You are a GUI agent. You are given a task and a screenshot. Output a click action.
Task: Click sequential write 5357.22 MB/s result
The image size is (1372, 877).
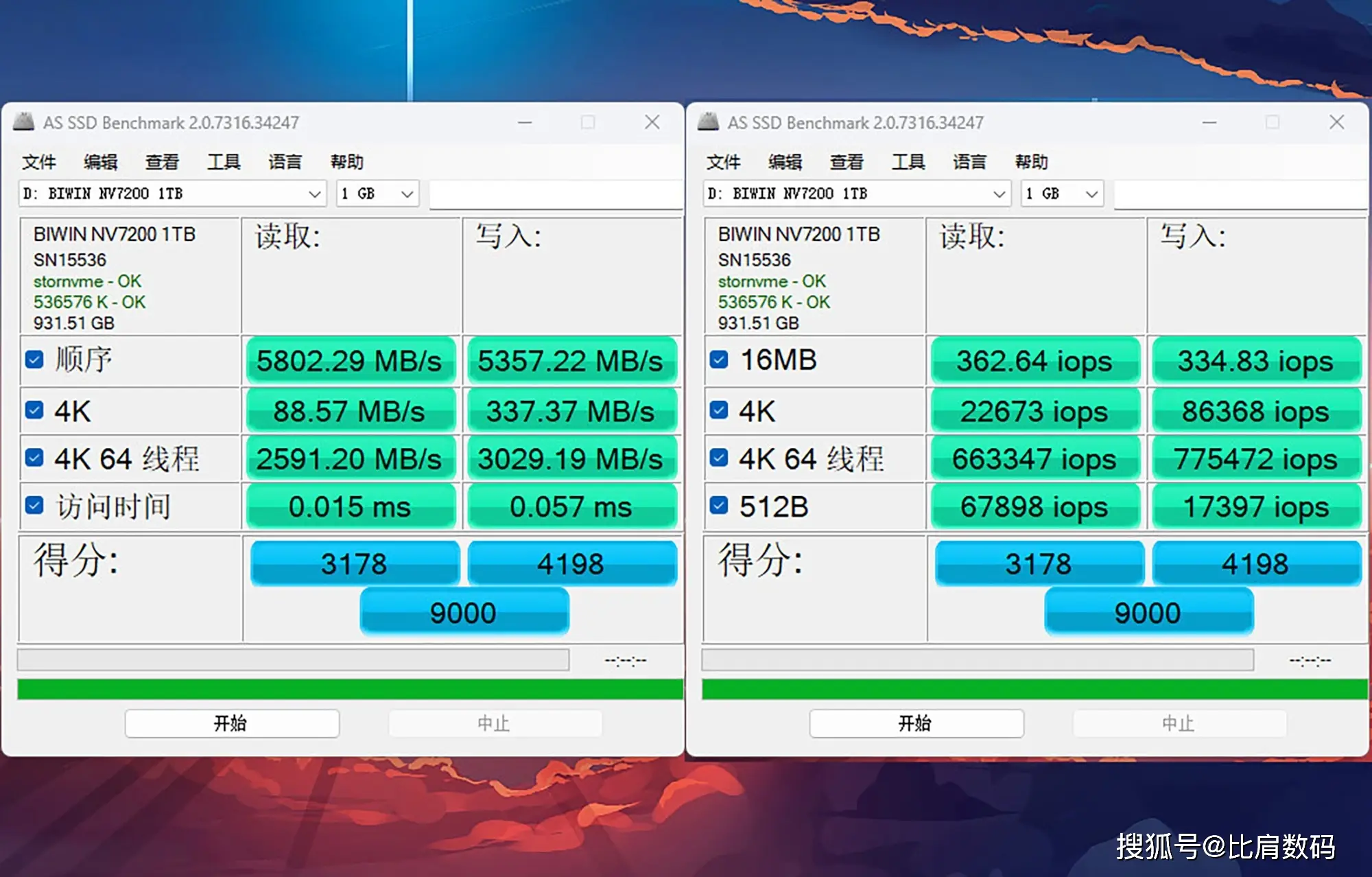click(571, 360)
